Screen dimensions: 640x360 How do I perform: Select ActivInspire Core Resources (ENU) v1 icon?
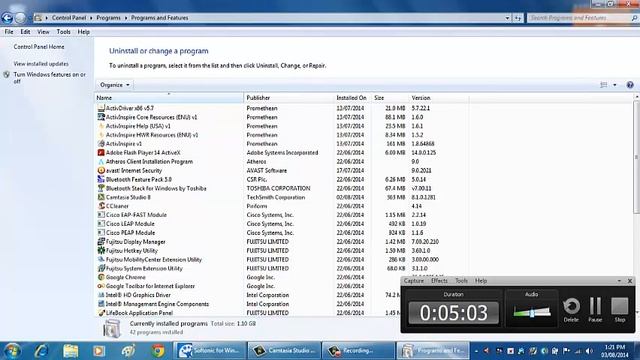pos(101,117)
